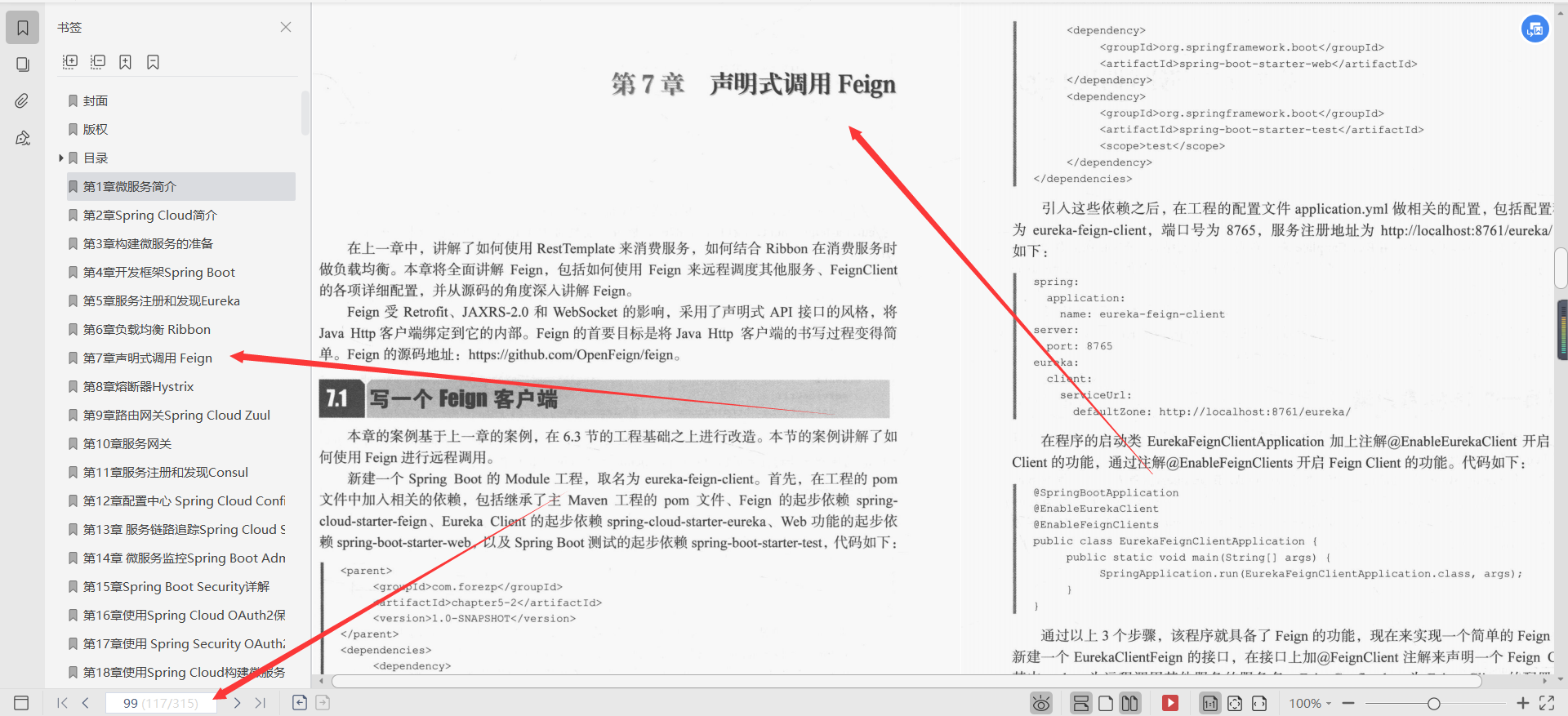Open the attachments panel

(23, 100)
